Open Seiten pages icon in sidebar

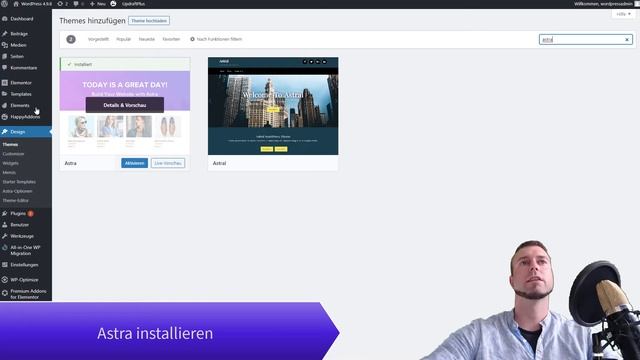tap(4, 56)
